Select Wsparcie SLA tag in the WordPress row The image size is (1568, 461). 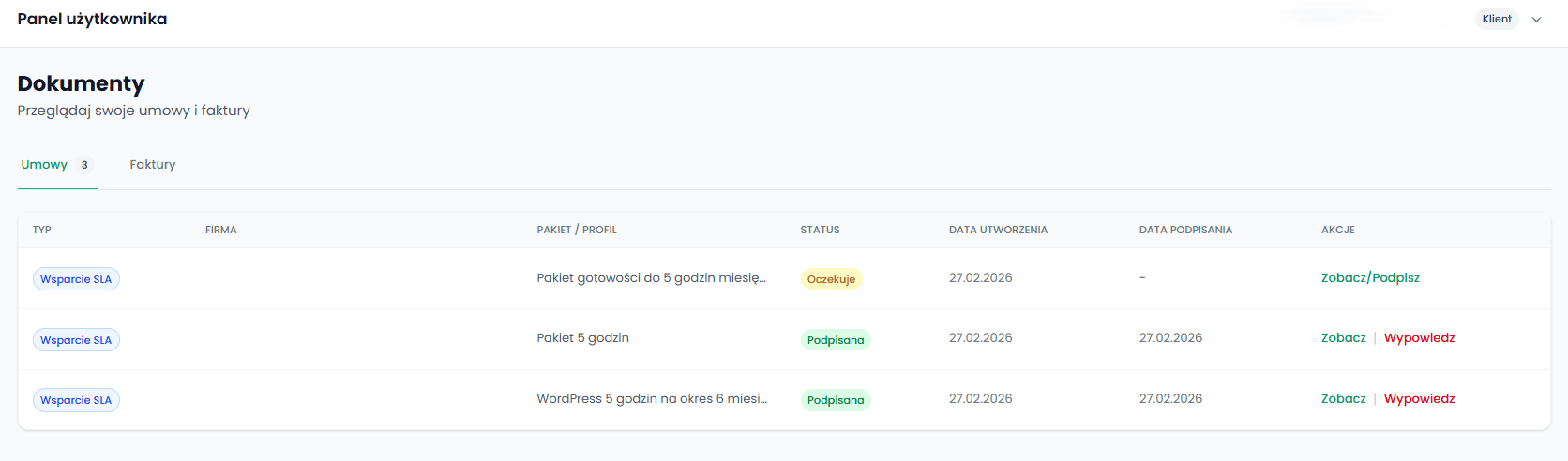[76, 400]
